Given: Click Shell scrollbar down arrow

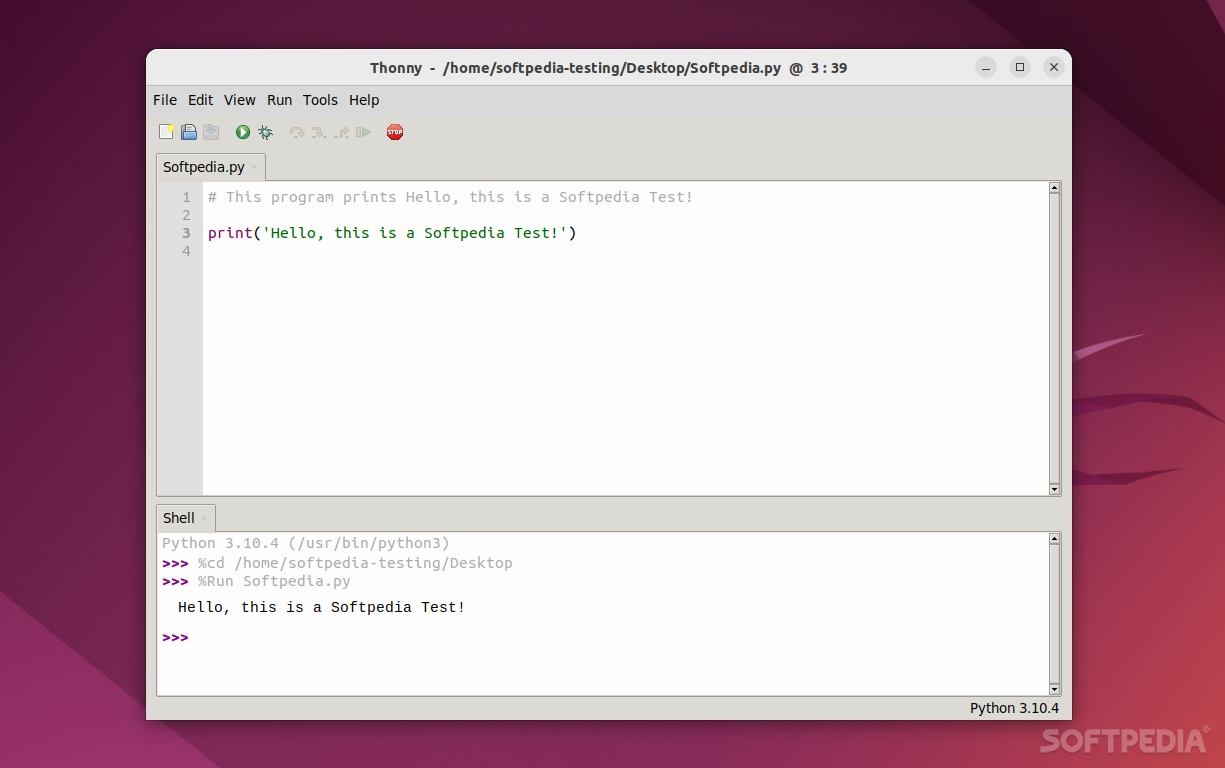Looking at the screenshot, I should tap(1054, 689).
